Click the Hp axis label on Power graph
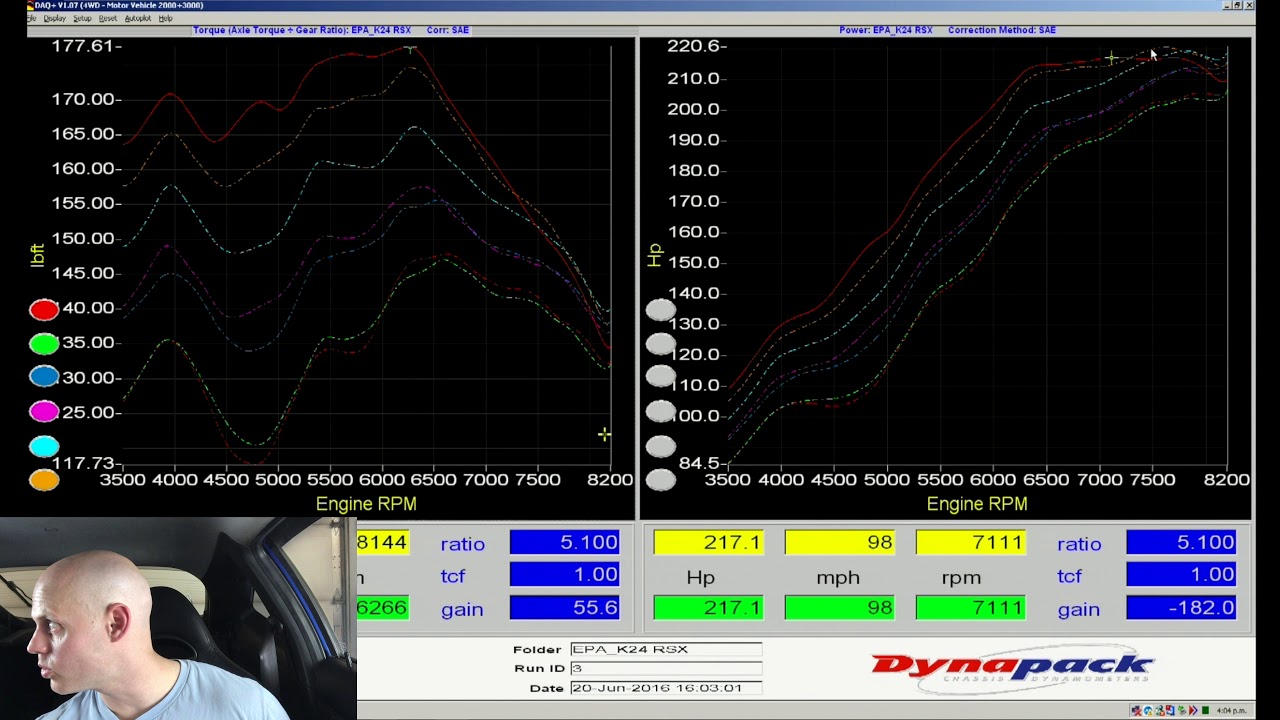The width and height of the screenshot is (1280, 720). coord(654,255)
